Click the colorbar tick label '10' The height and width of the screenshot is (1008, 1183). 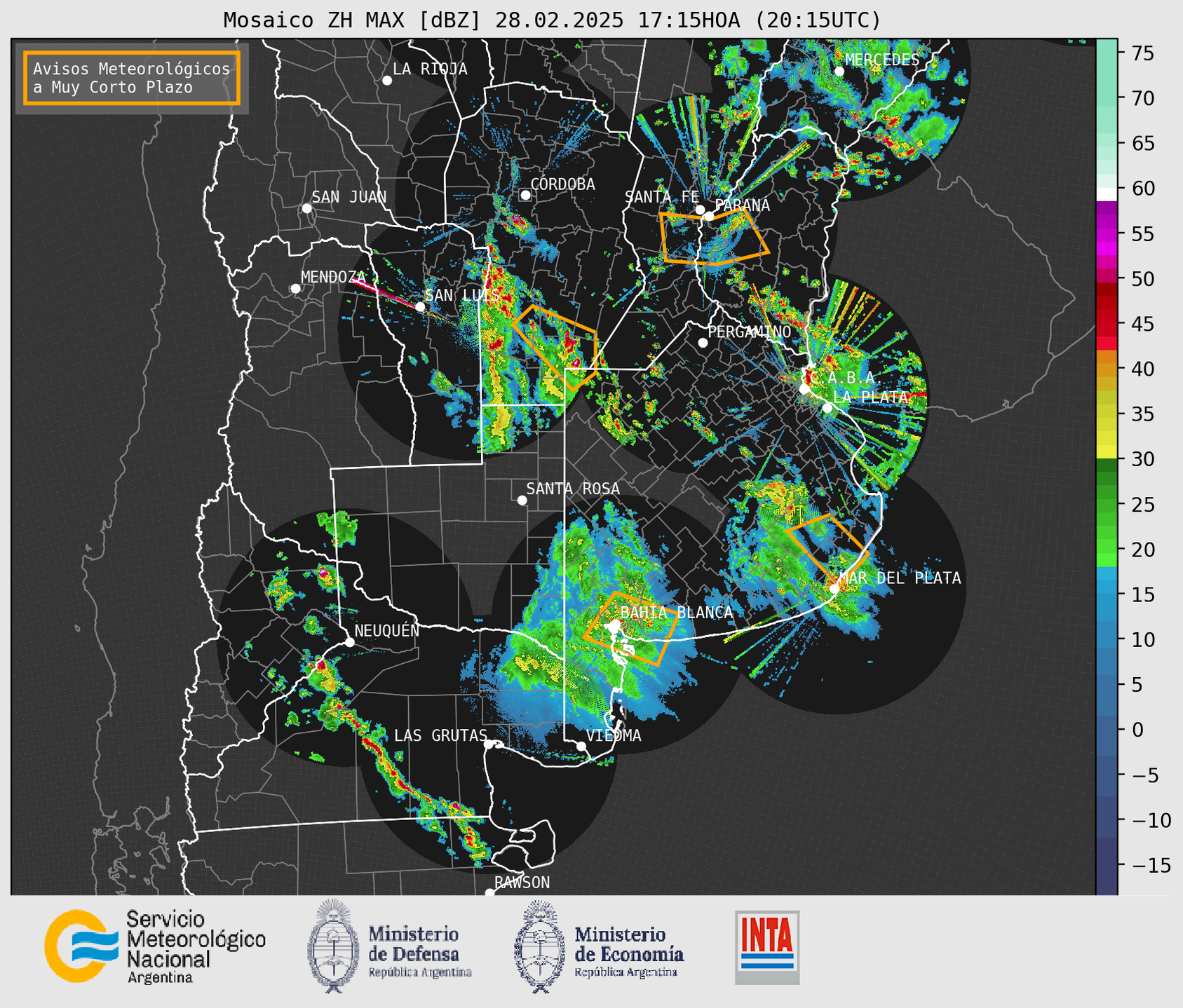[x=1143, y=639]
